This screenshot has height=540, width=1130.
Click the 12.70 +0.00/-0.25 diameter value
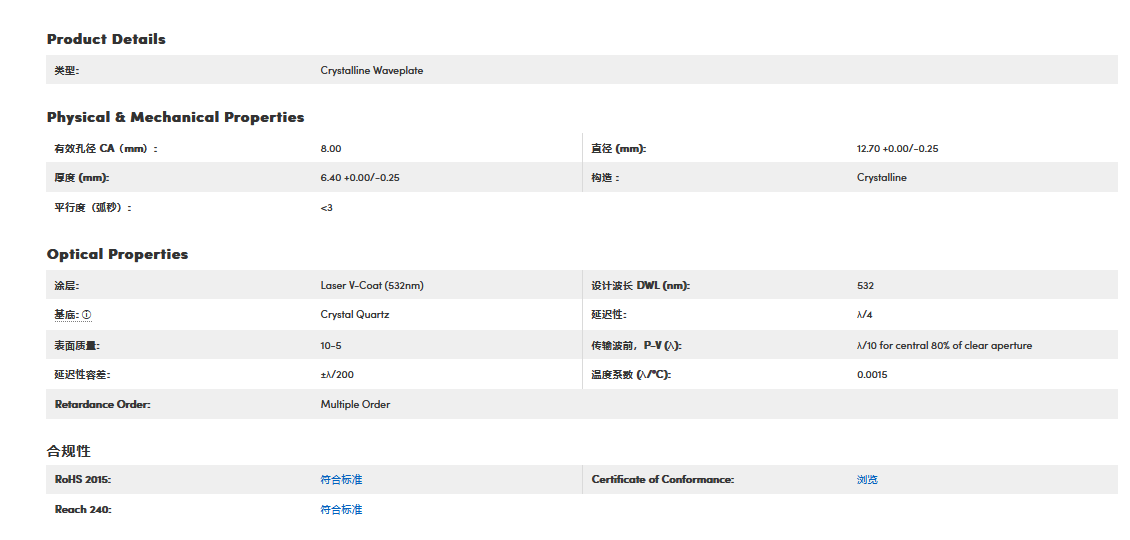pyautogui.click(x=897, y=149)
